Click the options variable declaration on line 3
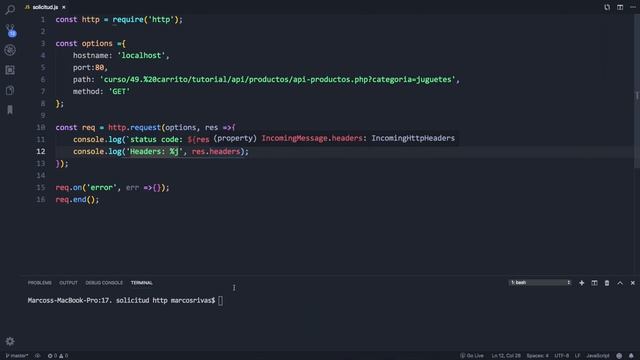The image size is (640, 360). 97,43
